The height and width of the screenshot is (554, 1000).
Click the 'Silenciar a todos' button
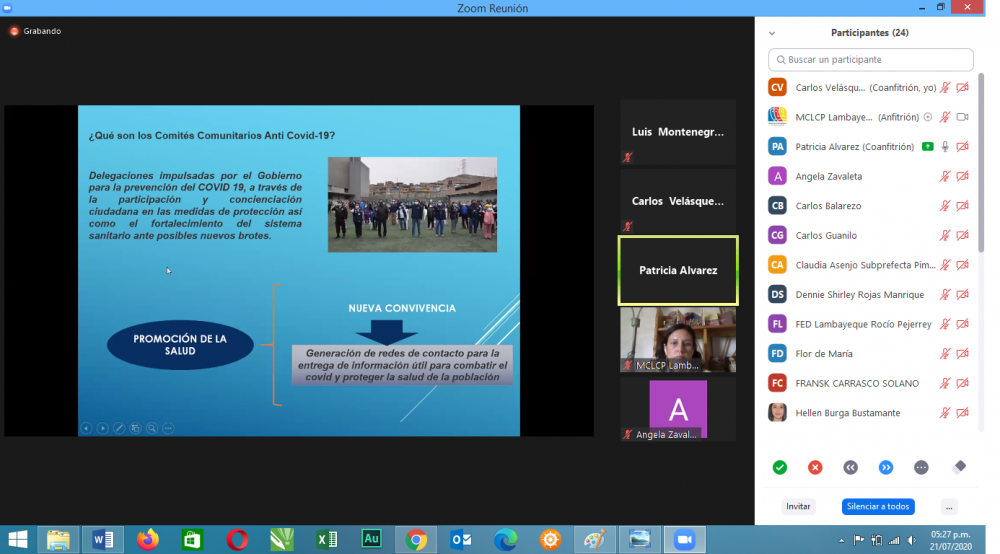[x=877, y=507]
